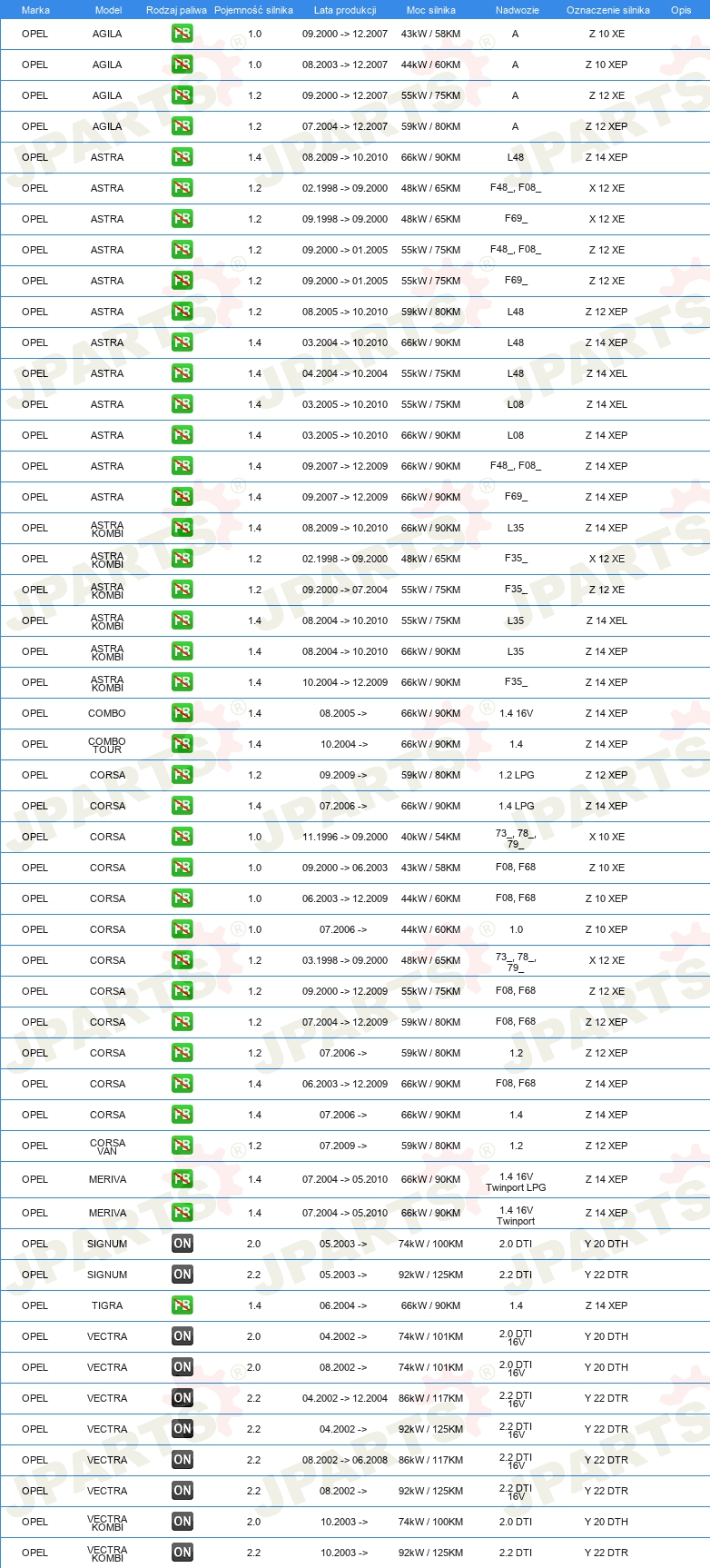Click the Pojemność silnika column header

tap(254, 10)
